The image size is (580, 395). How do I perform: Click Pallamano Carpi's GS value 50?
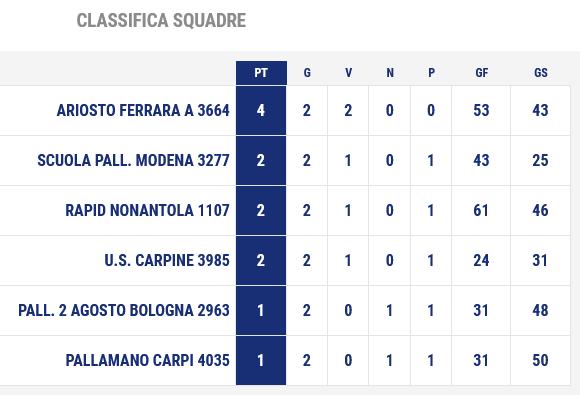point(540,360)
